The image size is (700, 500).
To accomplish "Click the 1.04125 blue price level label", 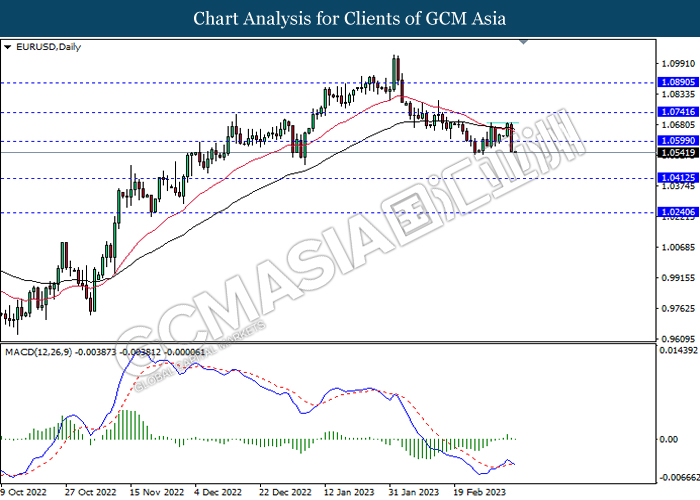I will 678,178.
